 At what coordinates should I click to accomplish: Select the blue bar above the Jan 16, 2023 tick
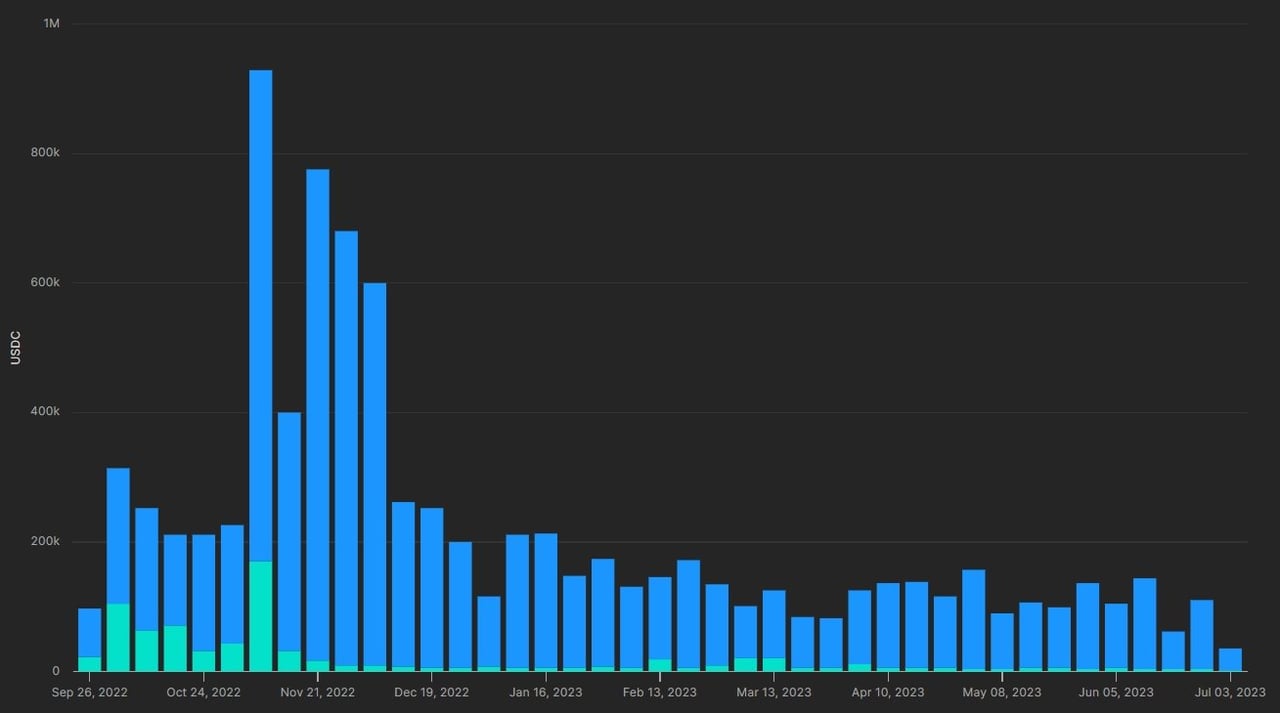coord(546,601)
